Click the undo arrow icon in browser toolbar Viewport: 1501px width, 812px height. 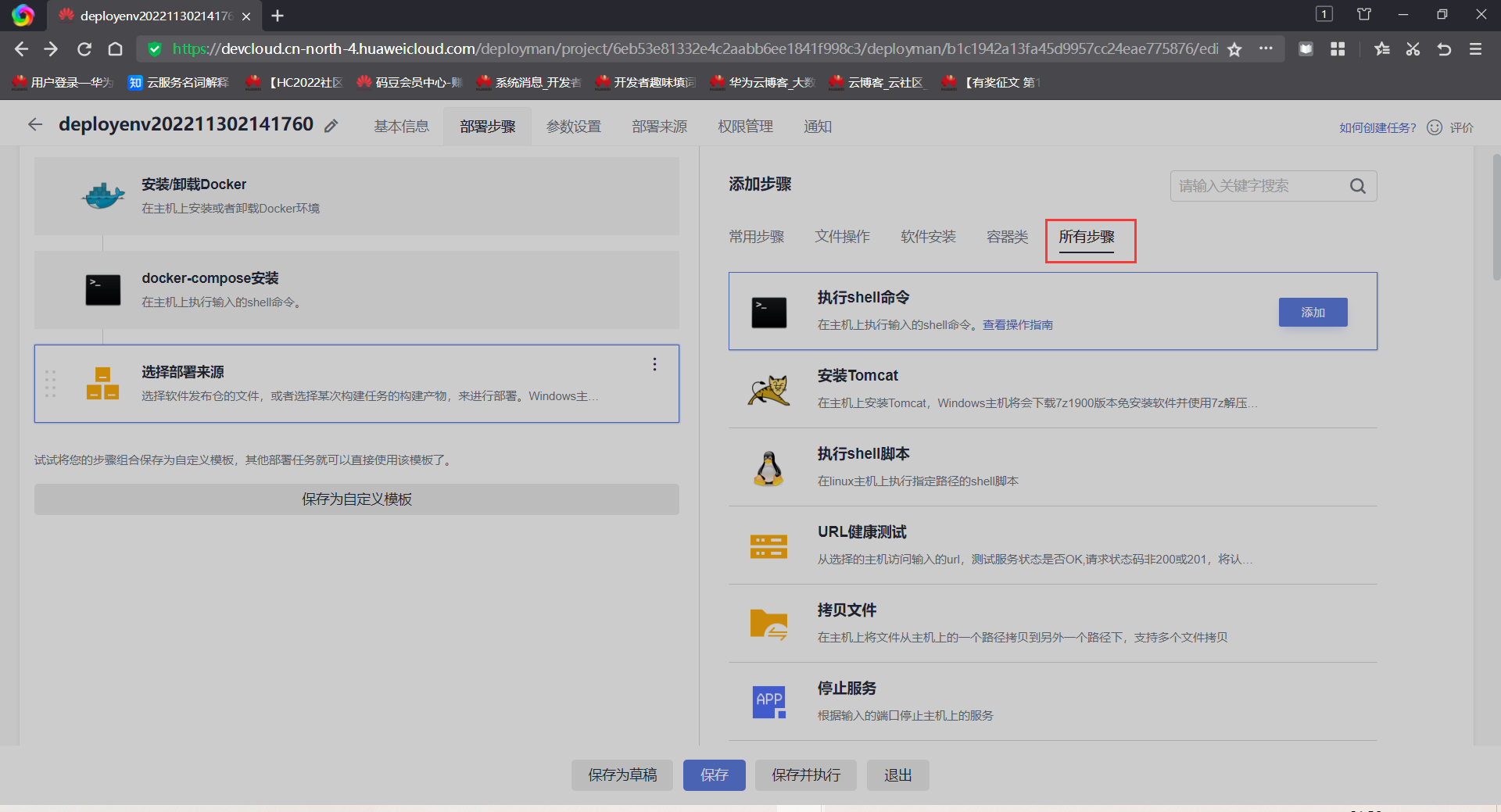(1444, 49)
